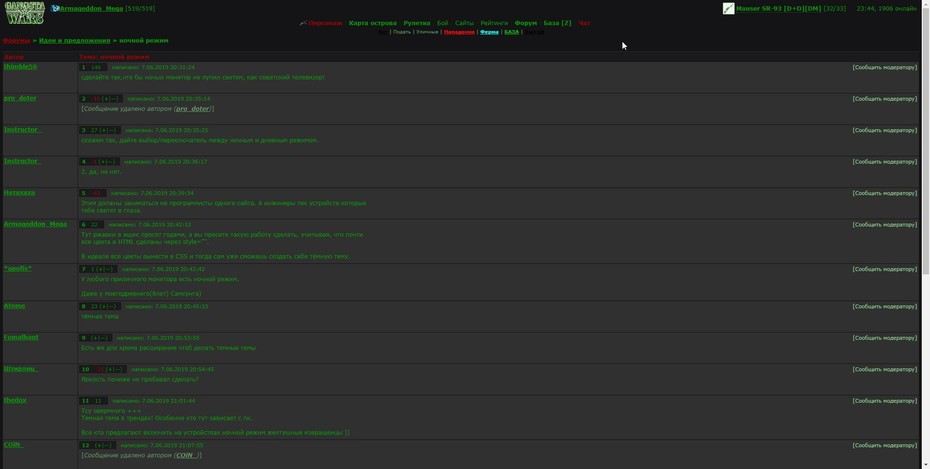Report *apofis* post 7 to moderator

884,269
